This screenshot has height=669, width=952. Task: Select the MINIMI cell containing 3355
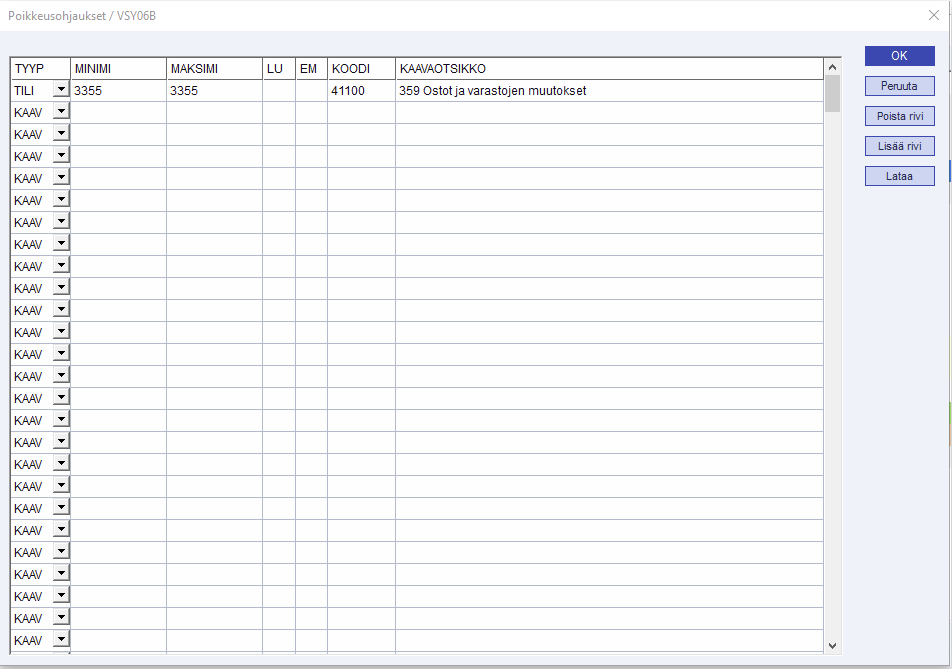pyautogui.click(x=118, y=91)
